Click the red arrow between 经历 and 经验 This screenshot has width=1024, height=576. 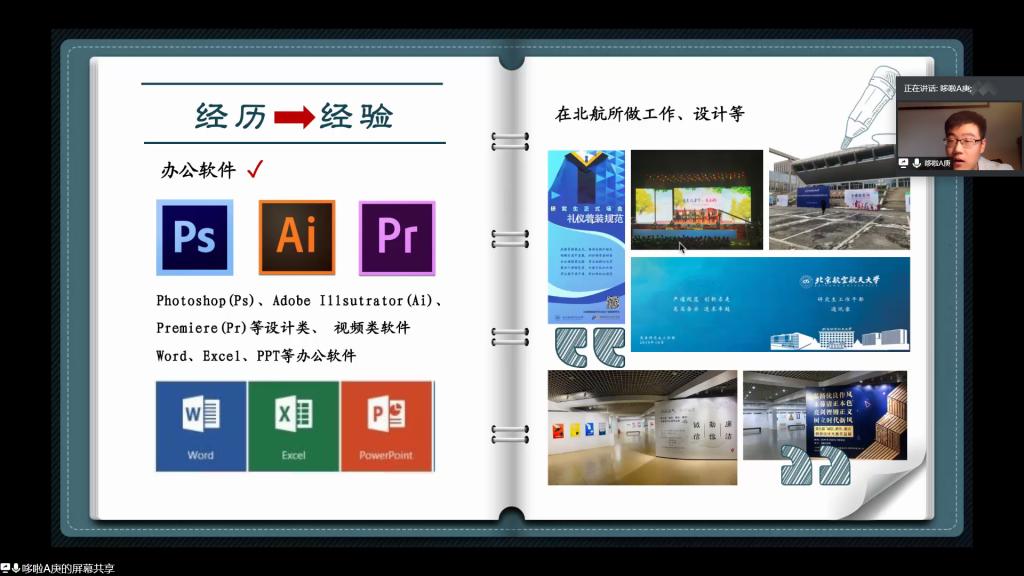click(x=295, y=118)
